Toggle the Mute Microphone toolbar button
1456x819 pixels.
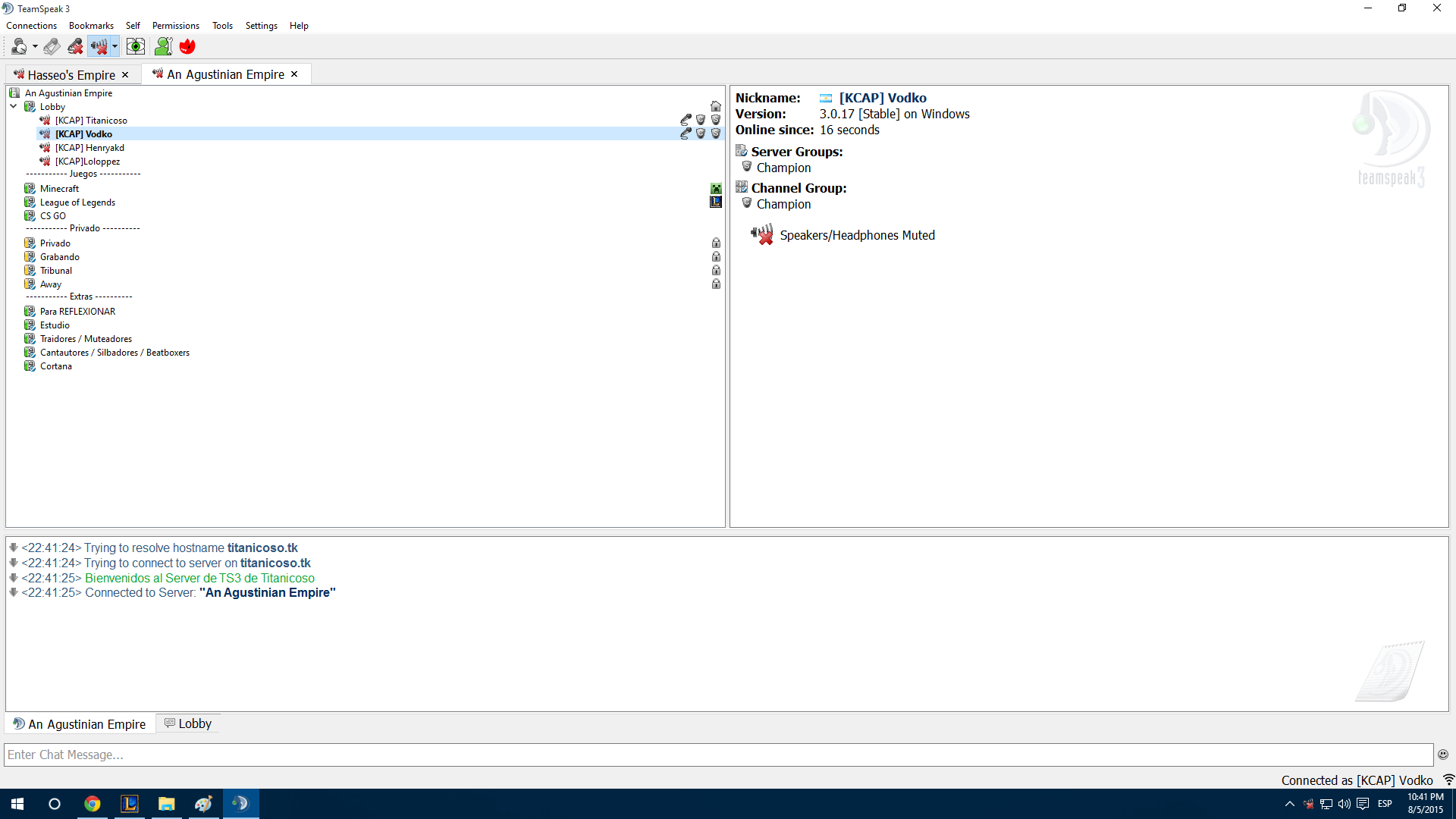(x=75, y=47)
